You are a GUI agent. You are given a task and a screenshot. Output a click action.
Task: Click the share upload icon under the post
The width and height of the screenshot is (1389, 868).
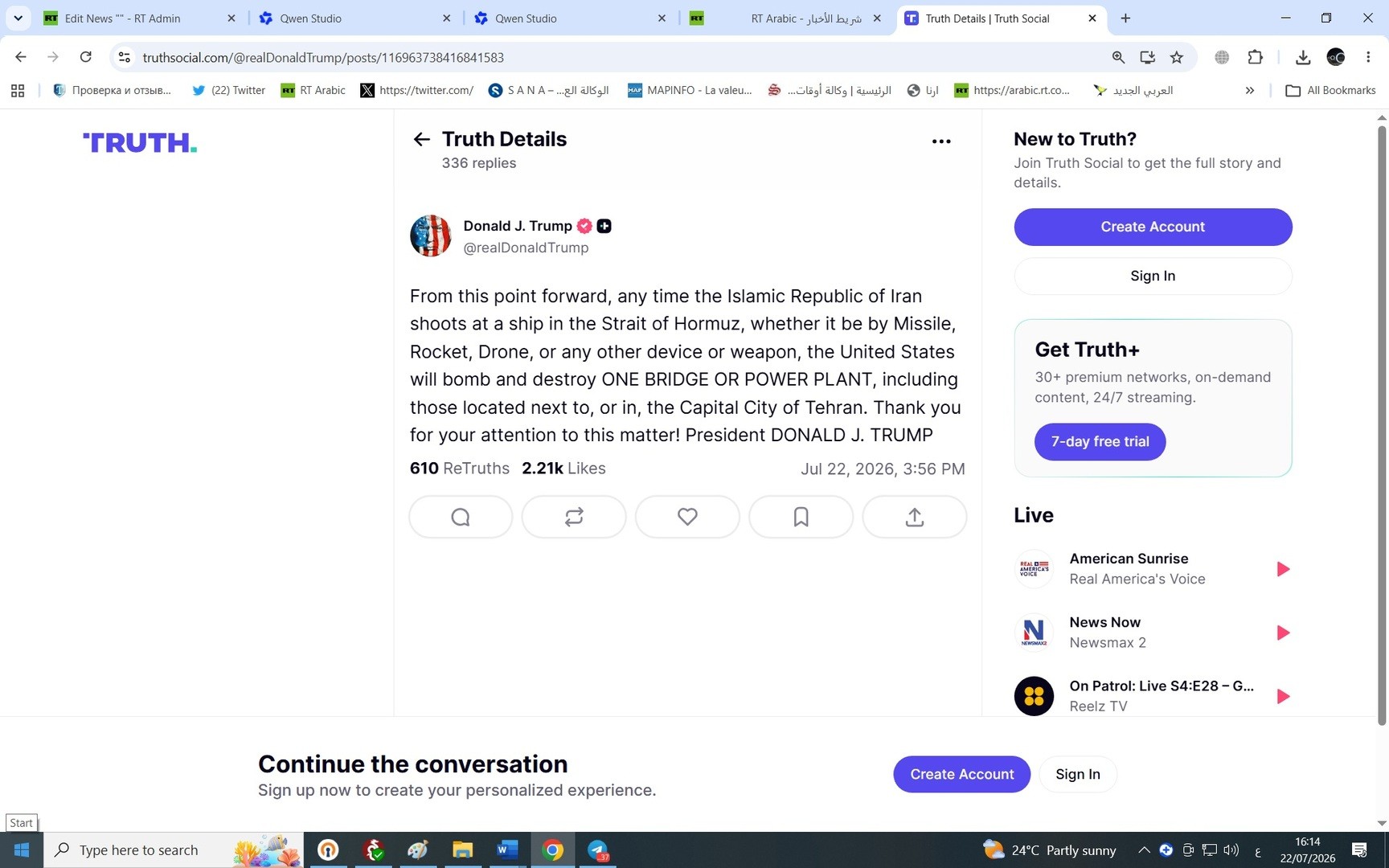tap(914, 517)
